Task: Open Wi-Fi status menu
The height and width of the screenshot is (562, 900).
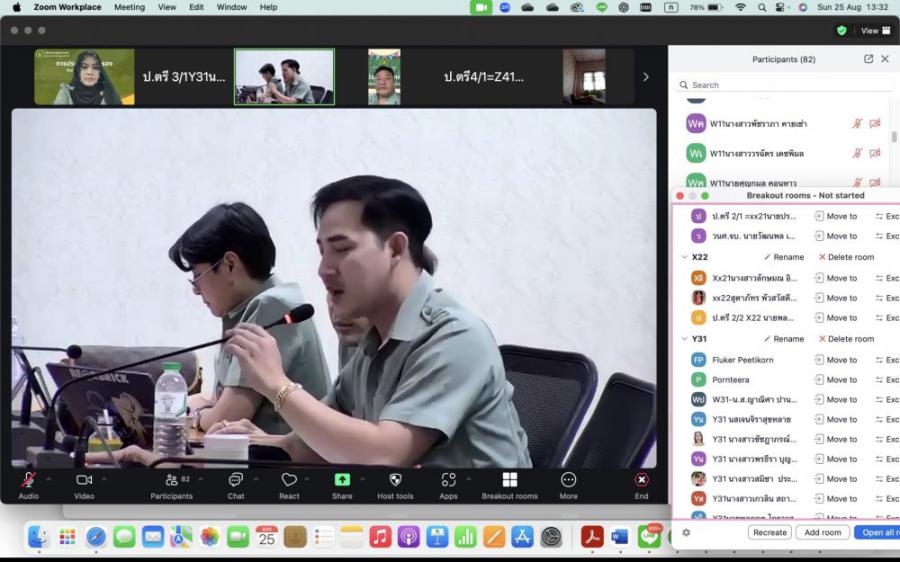Action: [x=740, y=7]
